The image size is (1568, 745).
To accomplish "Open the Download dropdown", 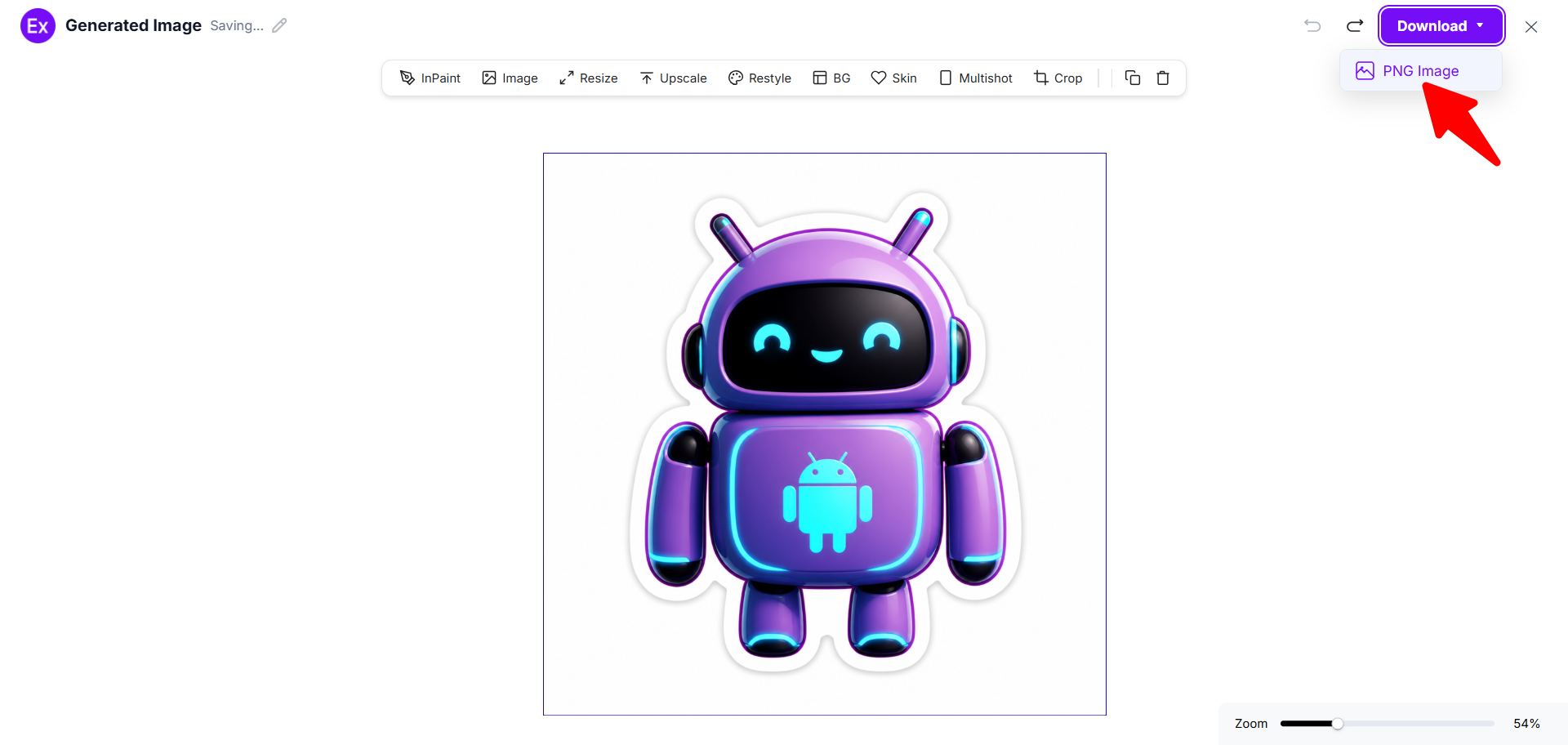I will point(1441,26).
